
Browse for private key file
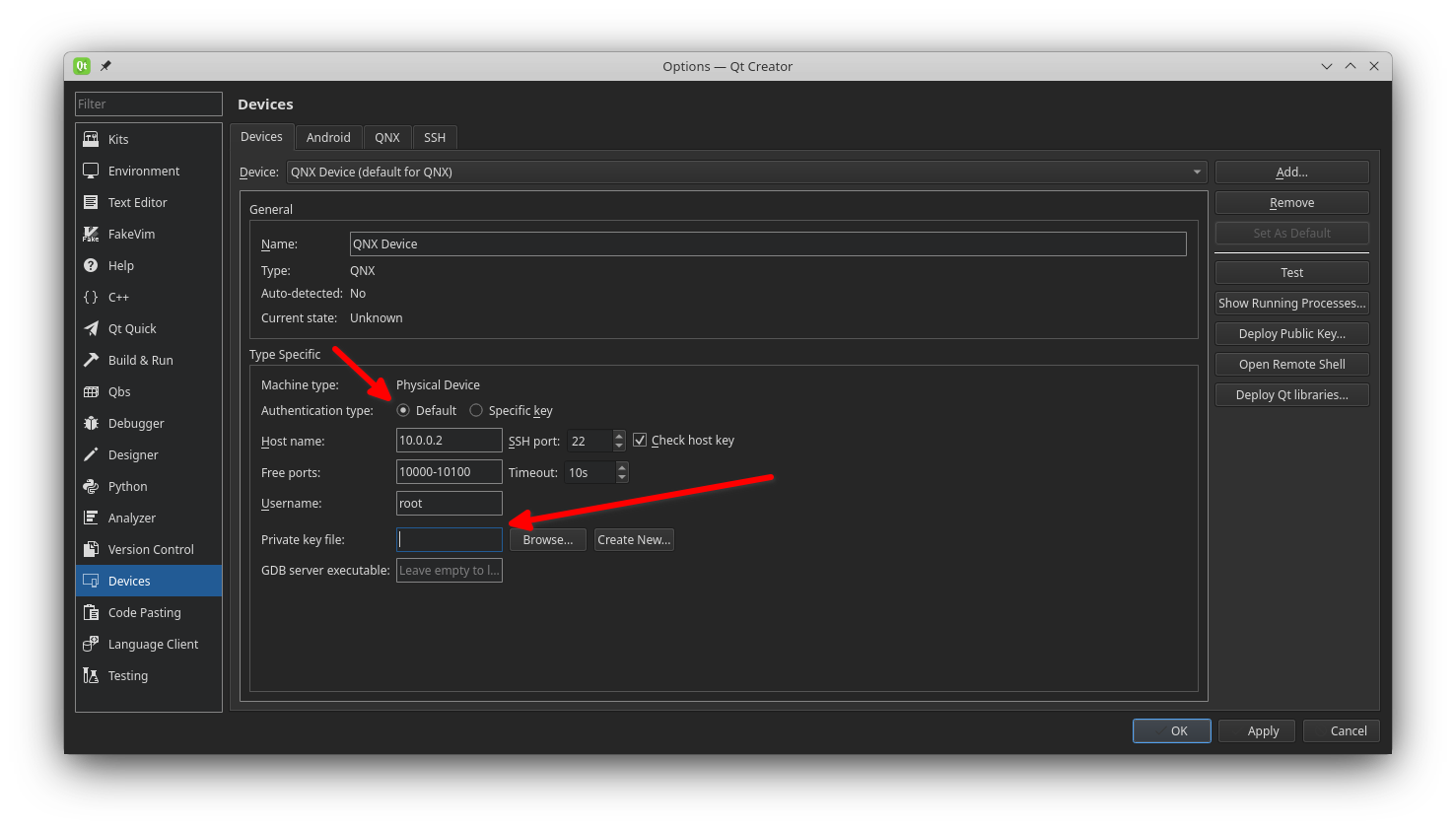click(548, 539)
